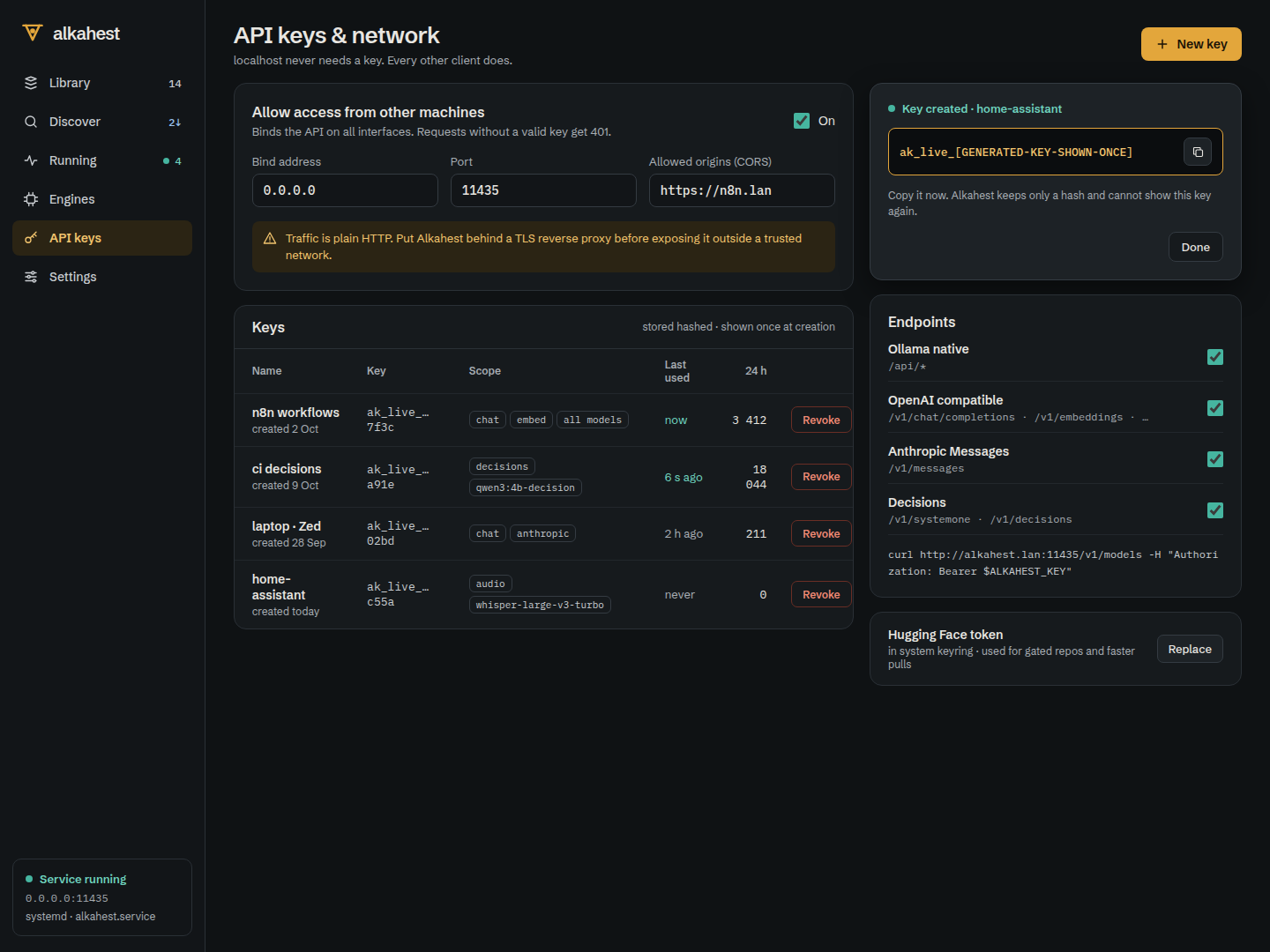Open Discover via magnifier icon
1270x952 pixels.
tap(31, 122)
